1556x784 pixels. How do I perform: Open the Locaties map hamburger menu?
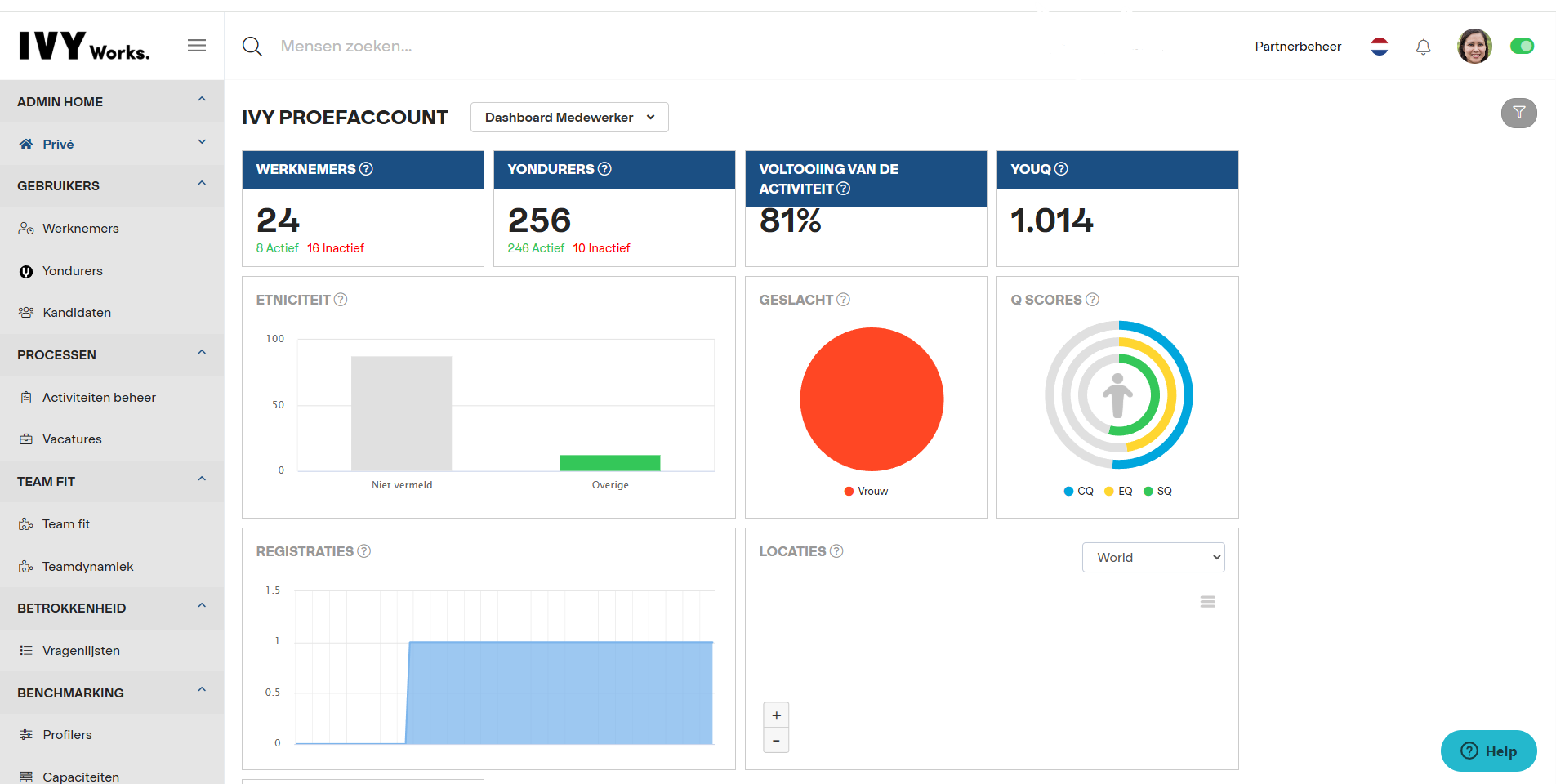pos(1207,602)
